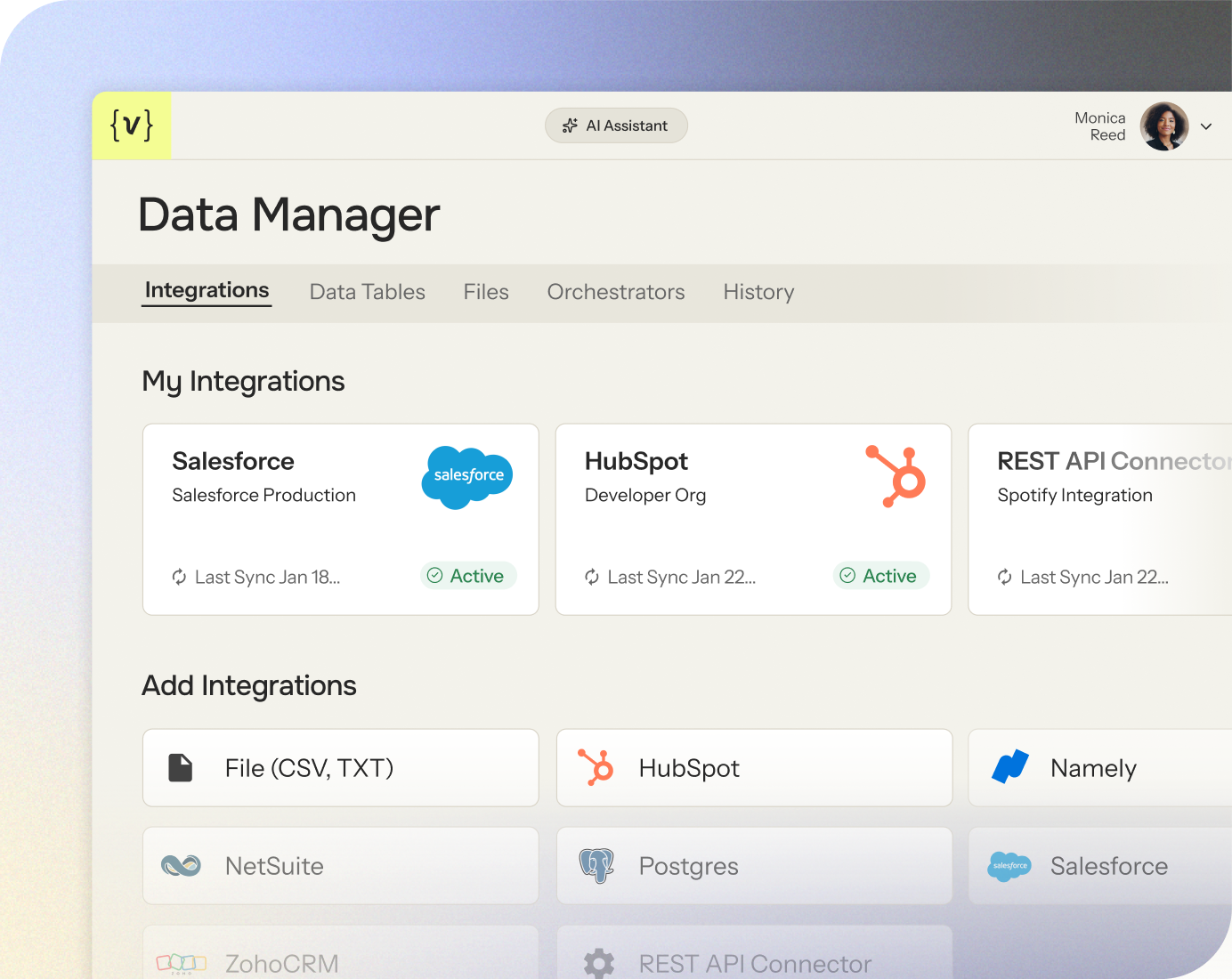The height and width of the screenshot is (979, 1232).
Task: Click the HubSpot card sync icon
Action: click(592, 577)
